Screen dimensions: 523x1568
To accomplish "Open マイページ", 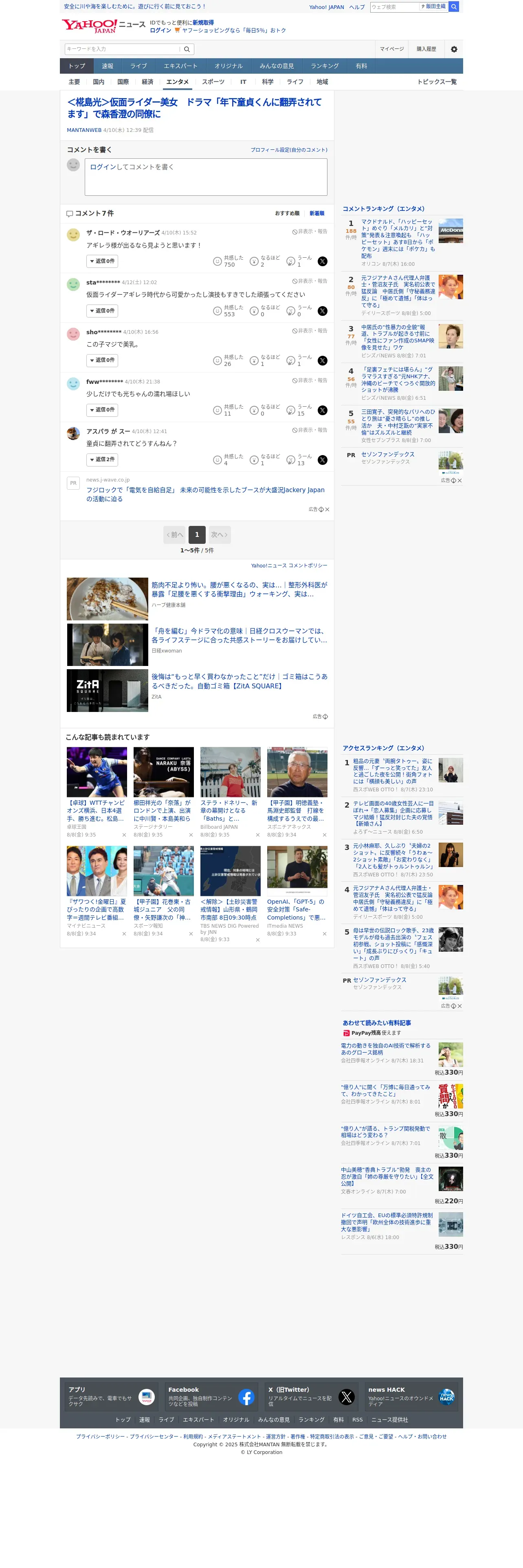I will pyautogui.click(x=391, y=49).
